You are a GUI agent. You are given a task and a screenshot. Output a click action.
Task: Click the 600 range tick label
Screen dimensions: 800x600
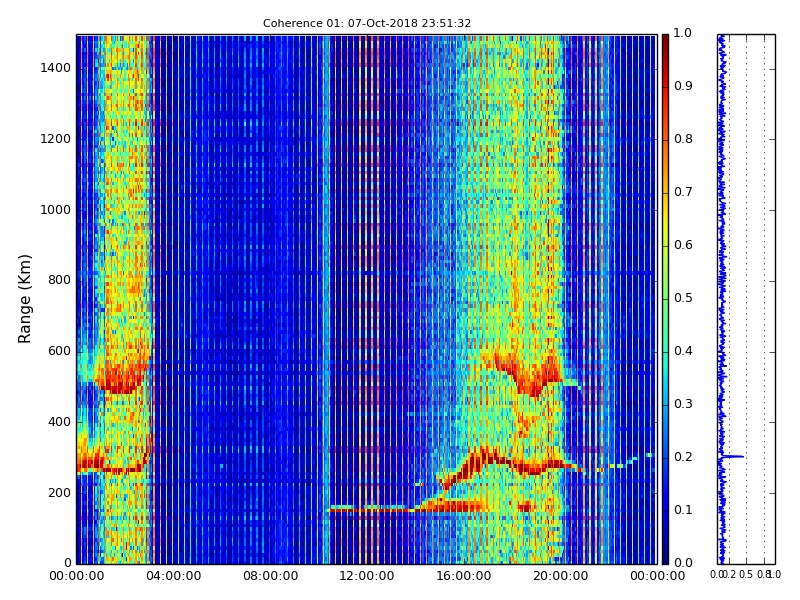click(x=59, y=351)
